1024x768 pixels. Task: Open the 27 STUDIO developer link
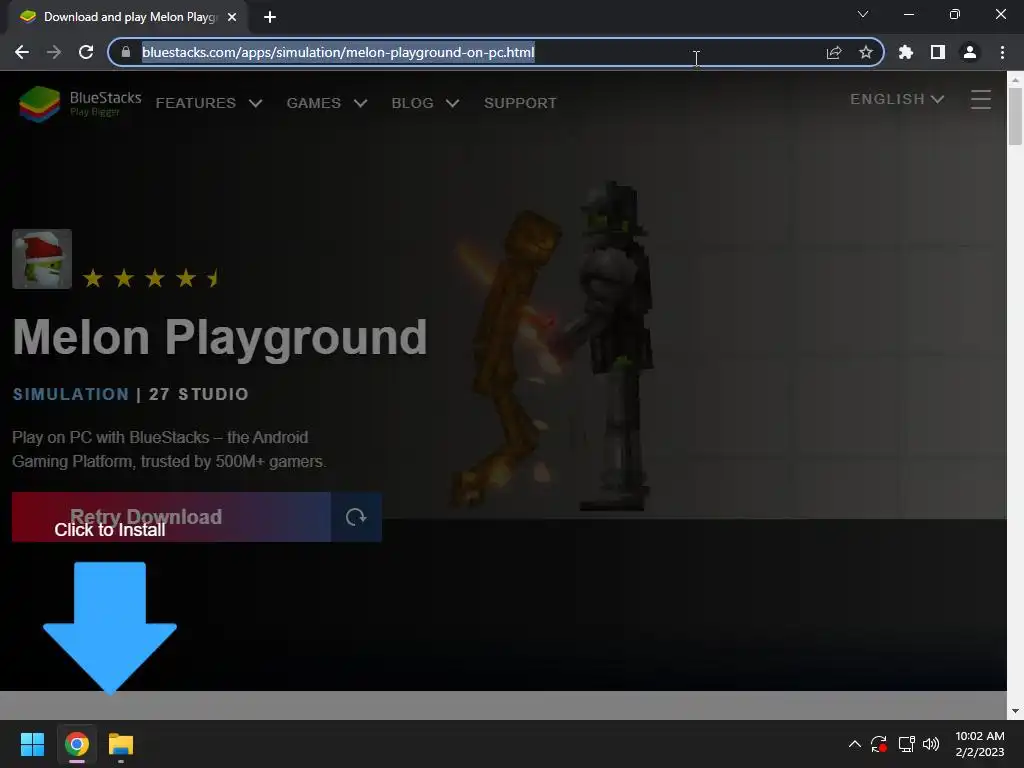pyautogui.click(x=199, y=394)
